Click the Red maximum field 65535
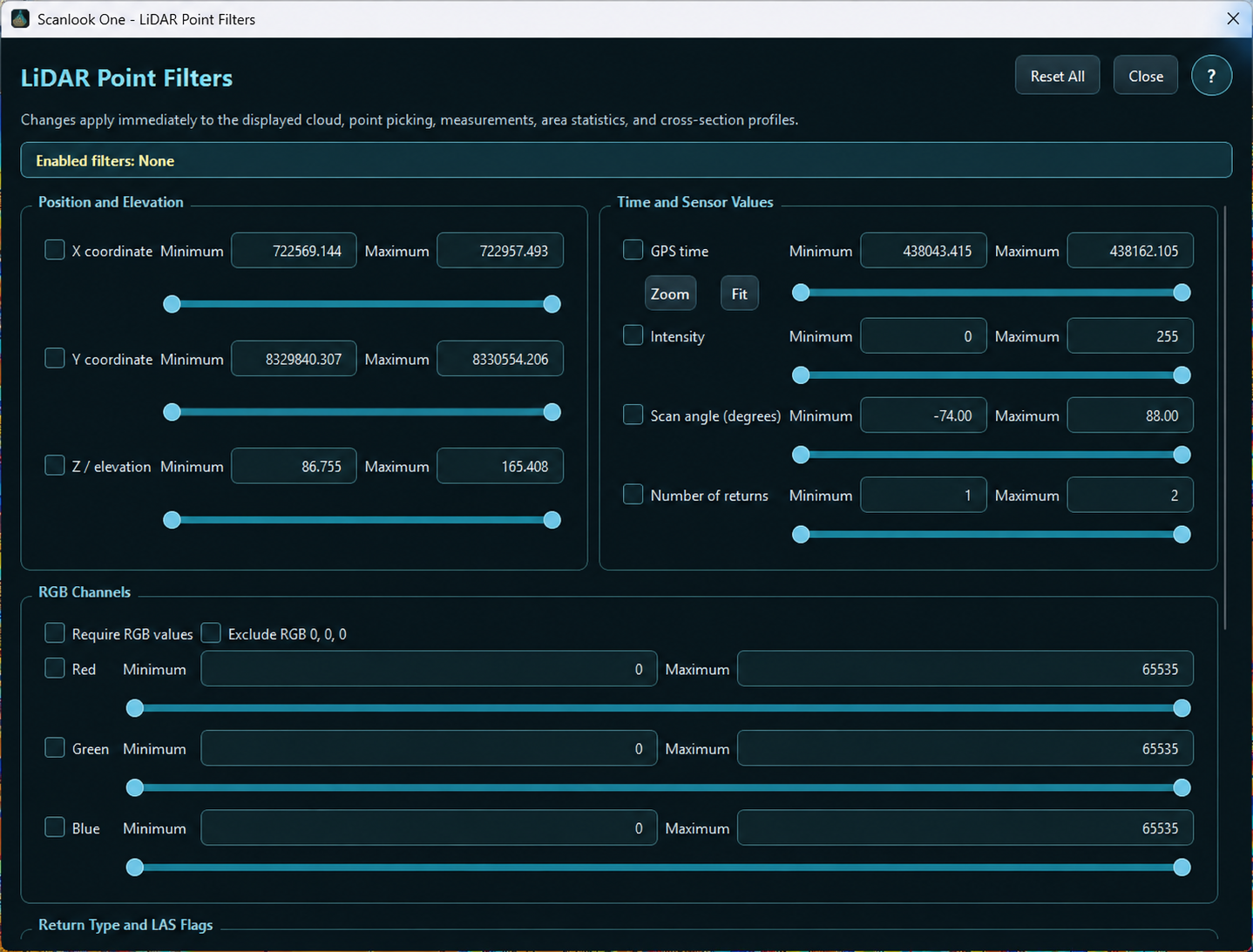 (965, 668)
